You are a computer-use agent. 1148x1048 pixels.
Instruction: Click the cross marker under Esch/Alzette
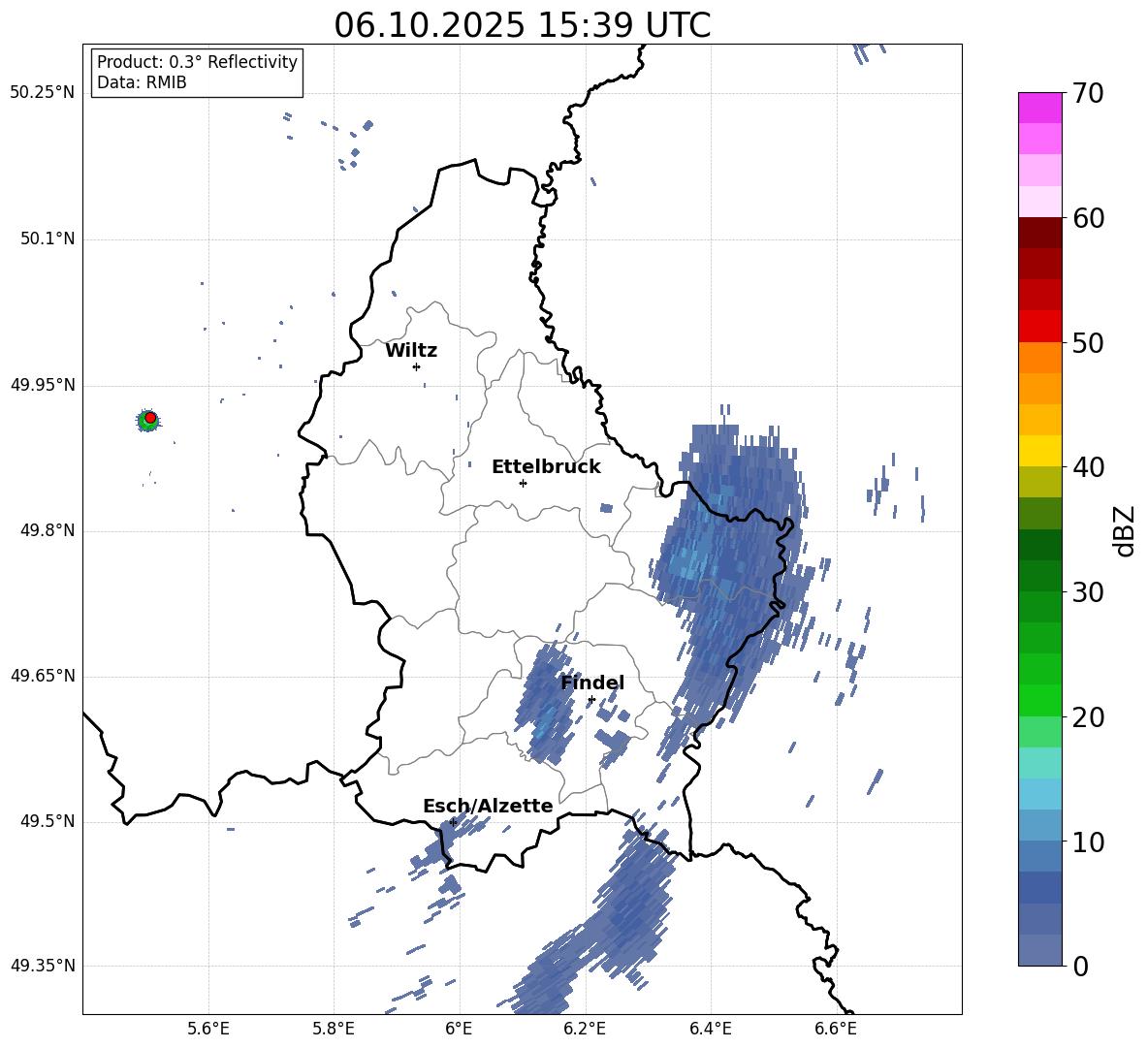point(453,822)
